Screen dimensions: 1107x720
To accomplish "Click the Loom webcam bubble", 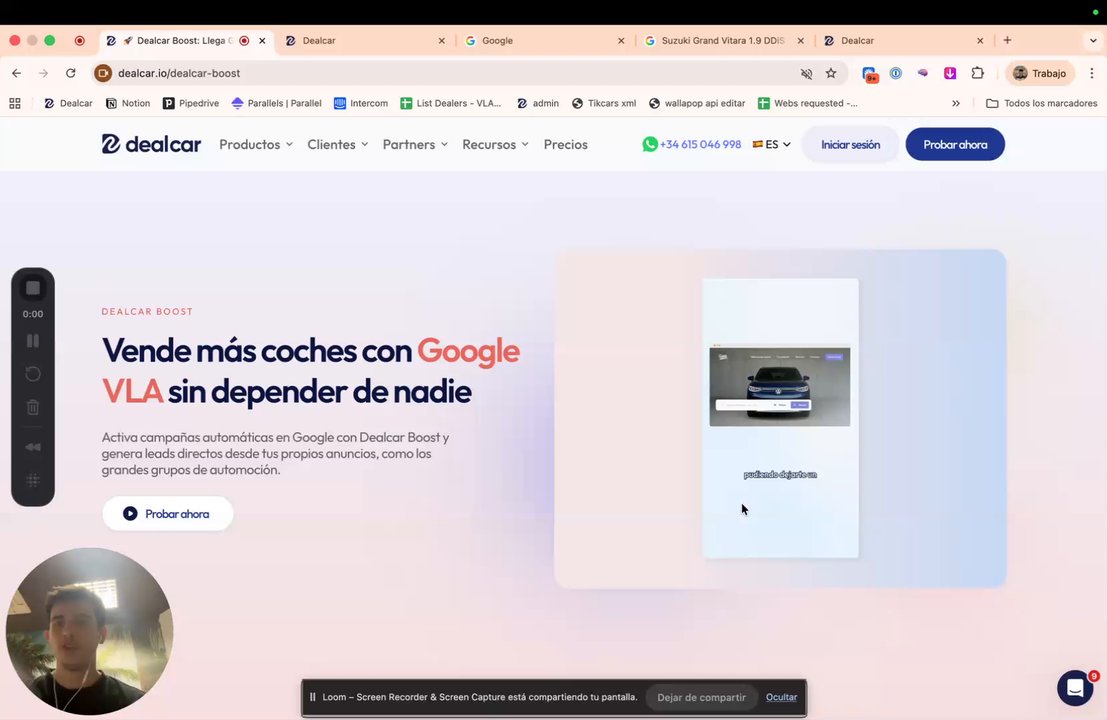I will (x=90, y=631).
